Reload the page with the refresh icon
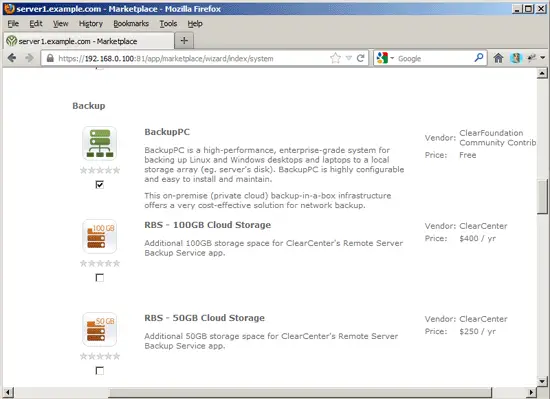The image size is (550, 399). pos(360,58)
